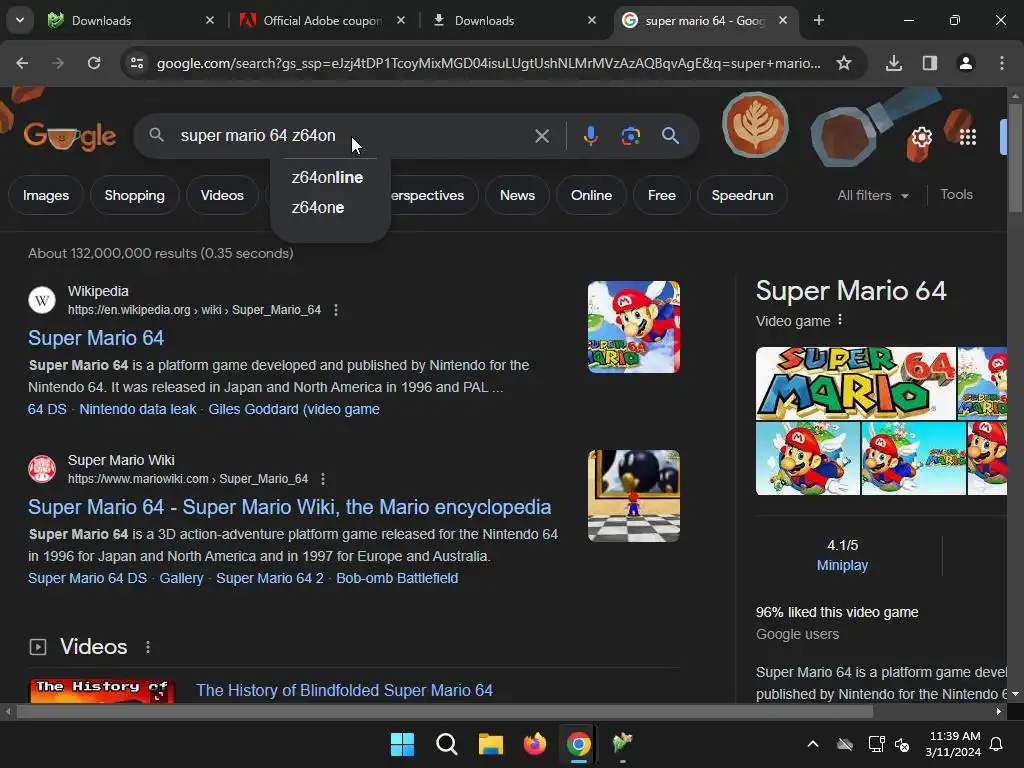Viewport: 1024px width, 768px height.
Task: Filter results by Videos
Action: (x=222, y=195)
